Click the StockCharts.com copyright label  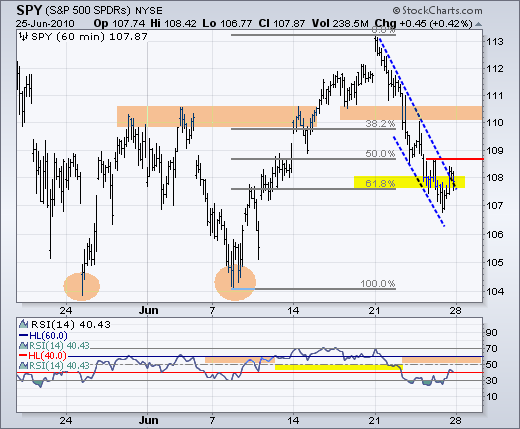(x=437, y=11)
